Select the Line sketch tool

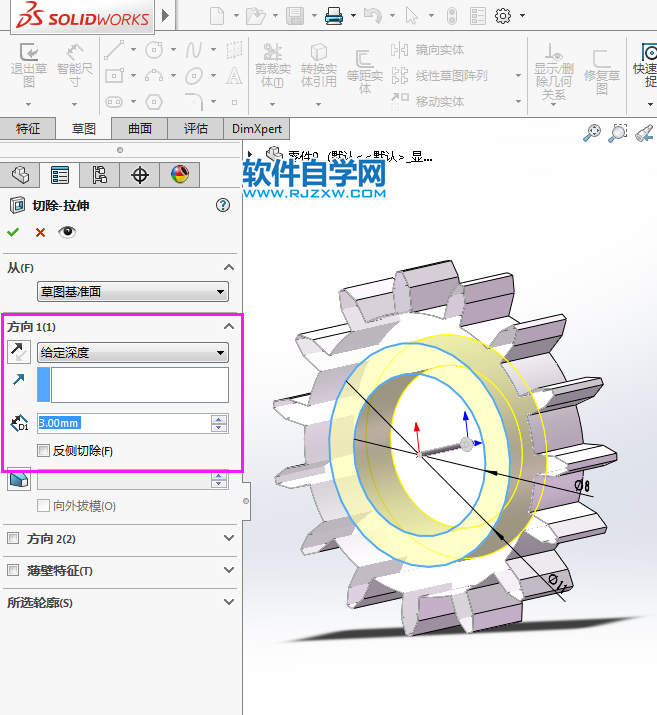pyautogui.click(x=114, y=50)
